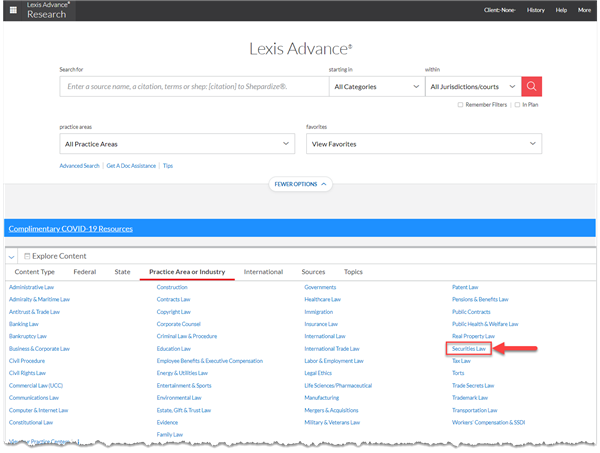
Task: Open International Trade Law link
Action: [332, 349]
